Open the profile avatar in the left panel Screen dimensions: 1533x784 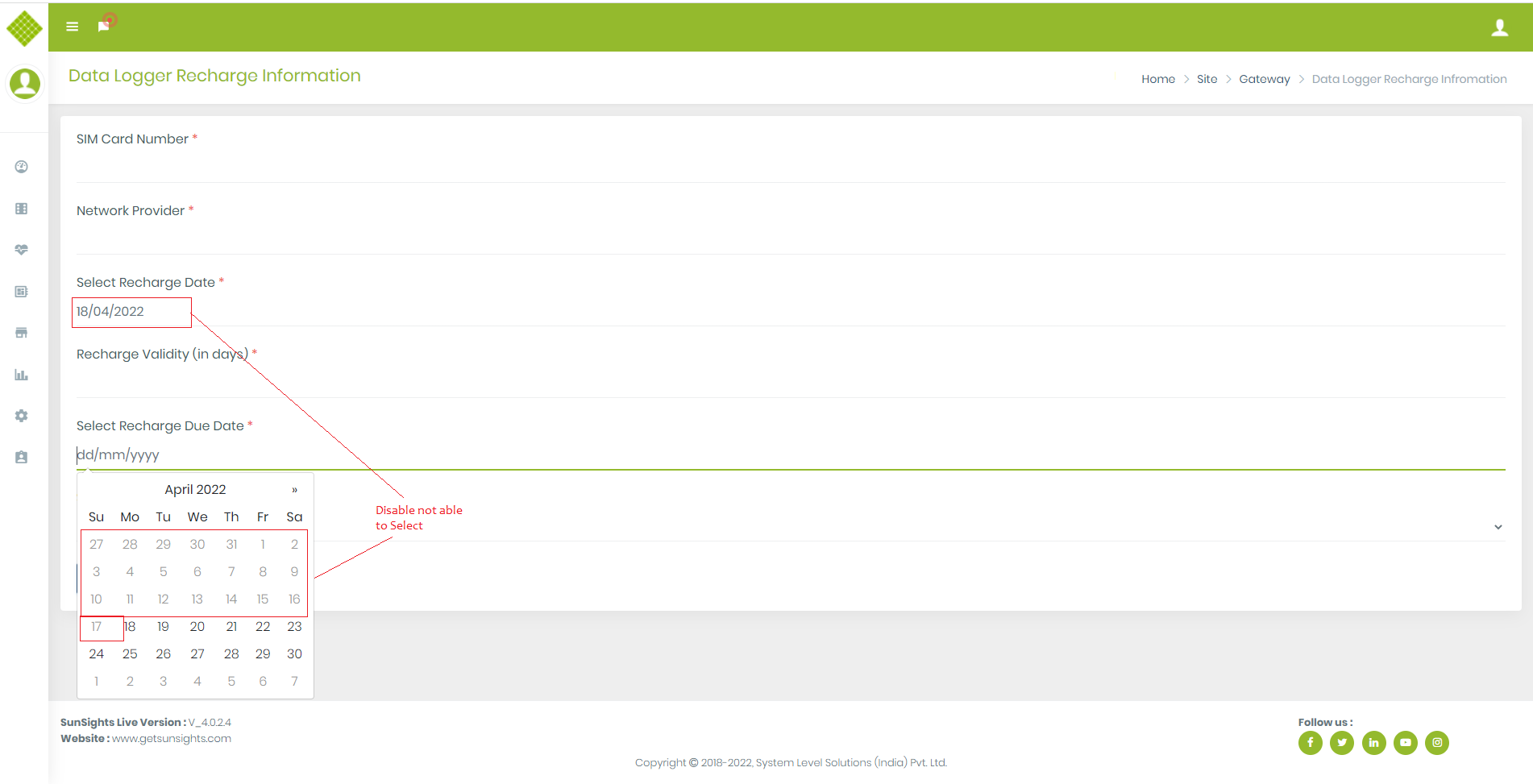point(24,84)
